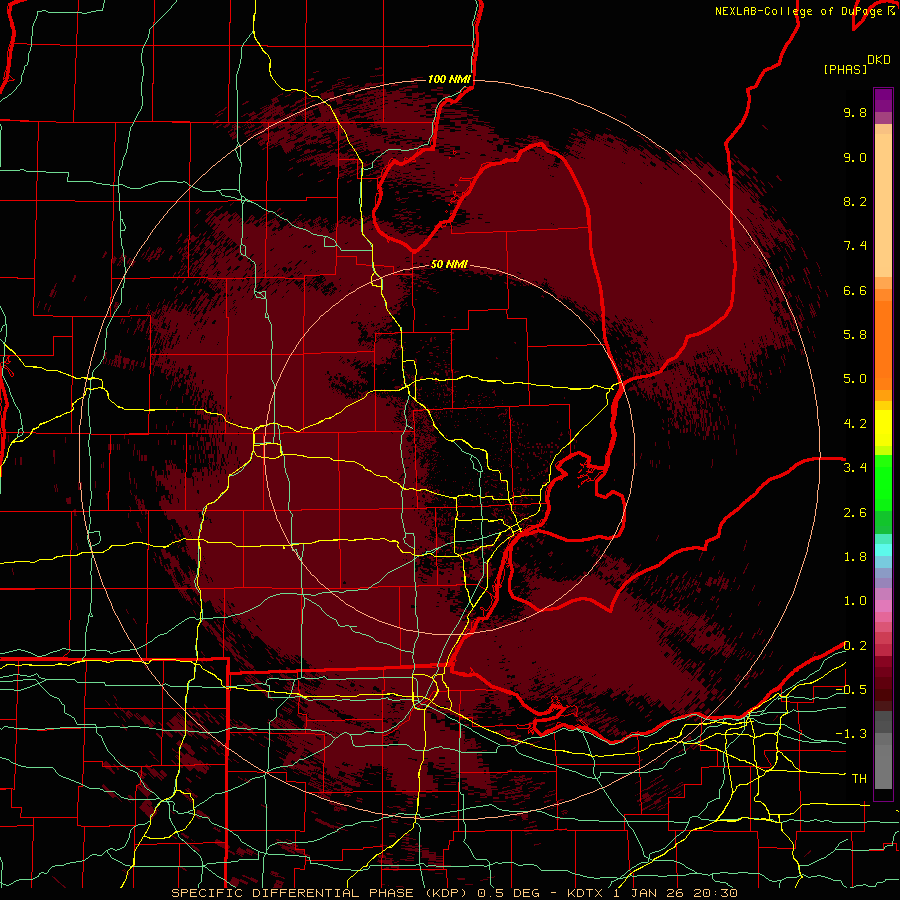This screenshot has width=900, height=900.
Task: Click the 2.6 value on the scale
Action: [855, 513]
